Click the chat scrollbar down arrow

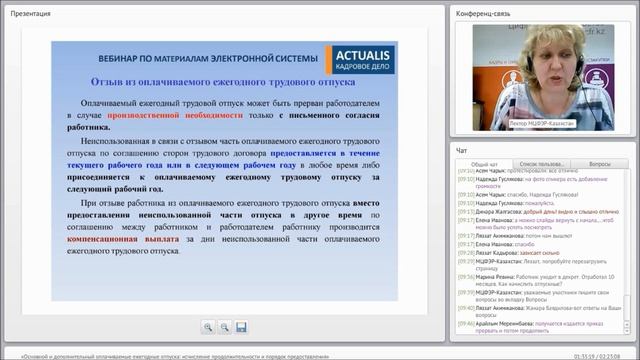[627, 331]
